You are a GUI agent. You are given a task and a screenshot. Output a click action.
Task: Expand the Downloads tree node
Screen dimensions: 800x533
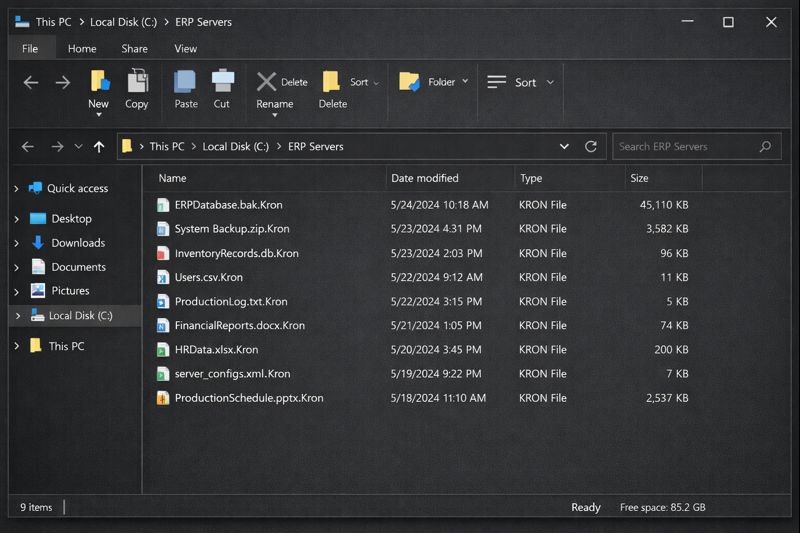tap(17, 243)
